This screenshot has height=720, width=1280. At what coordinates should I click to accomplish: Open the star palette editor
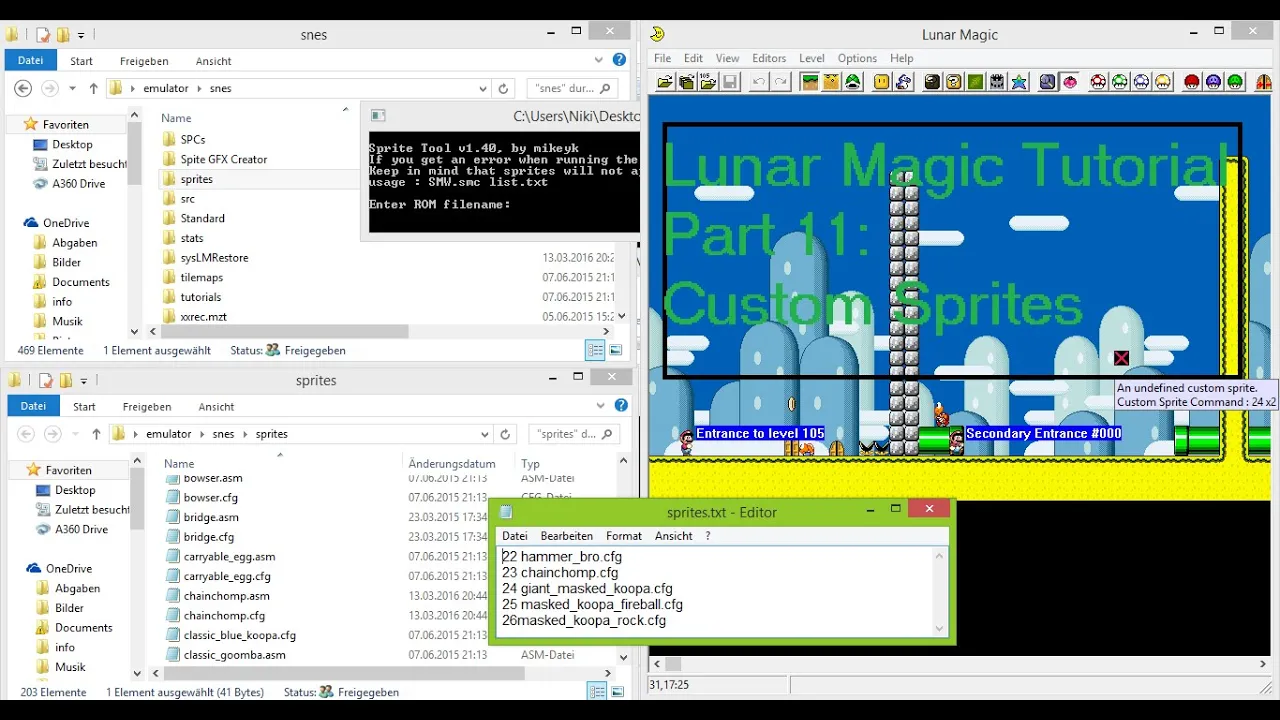coord(1019,82)
